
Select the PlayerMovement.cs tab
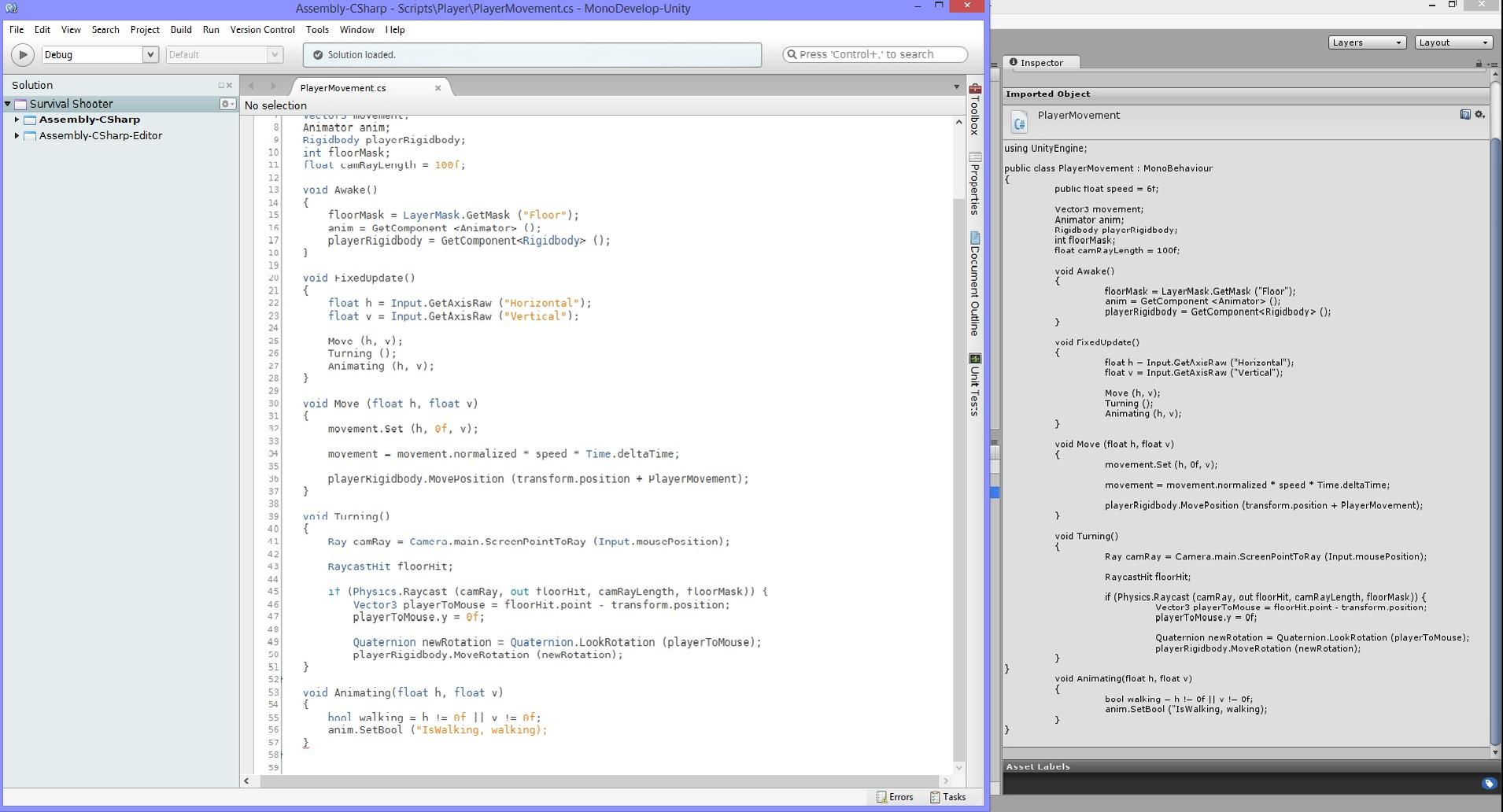[342, 87]
